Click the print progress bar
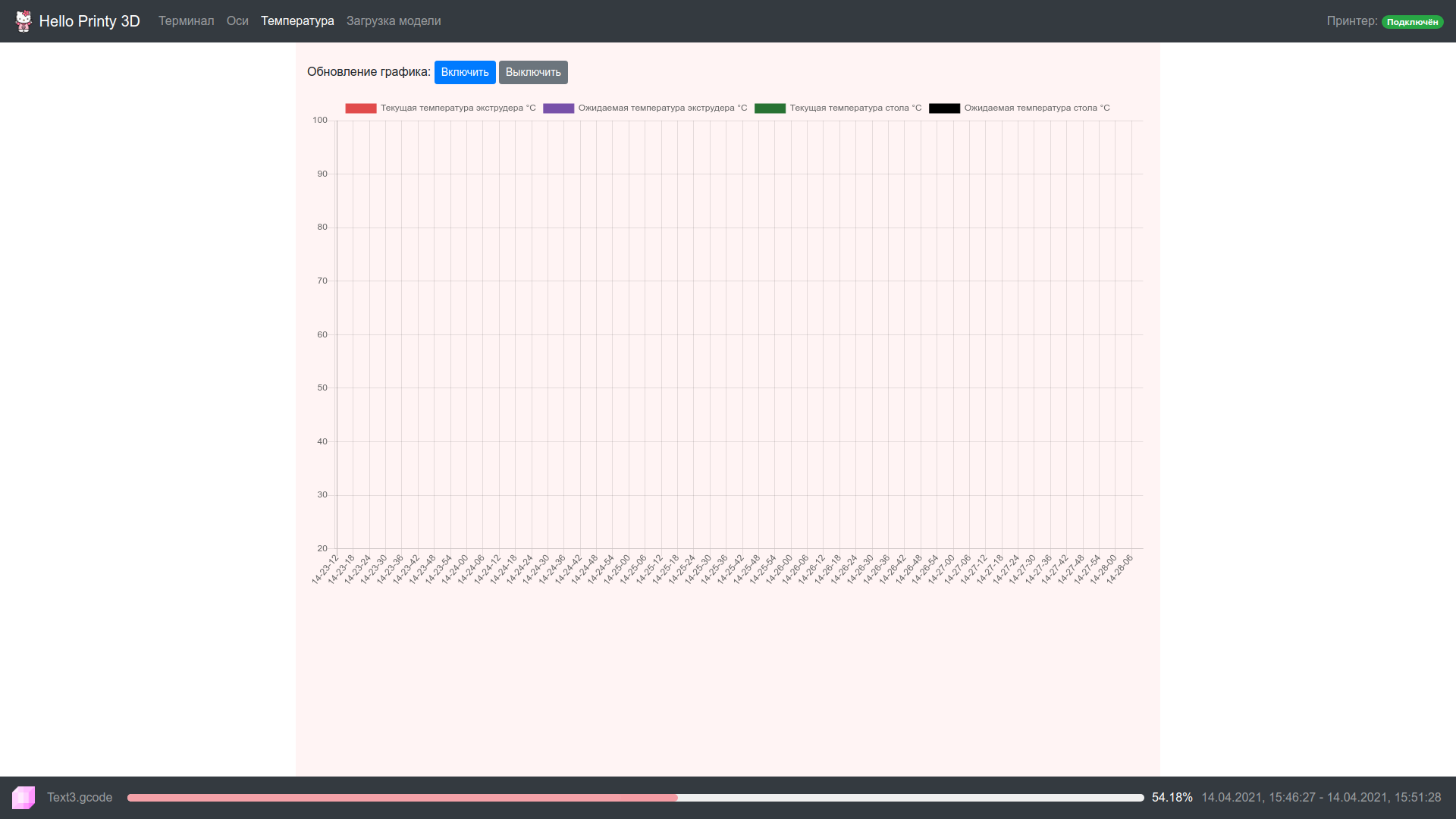 pyautogui.click(x=635, y=798)
